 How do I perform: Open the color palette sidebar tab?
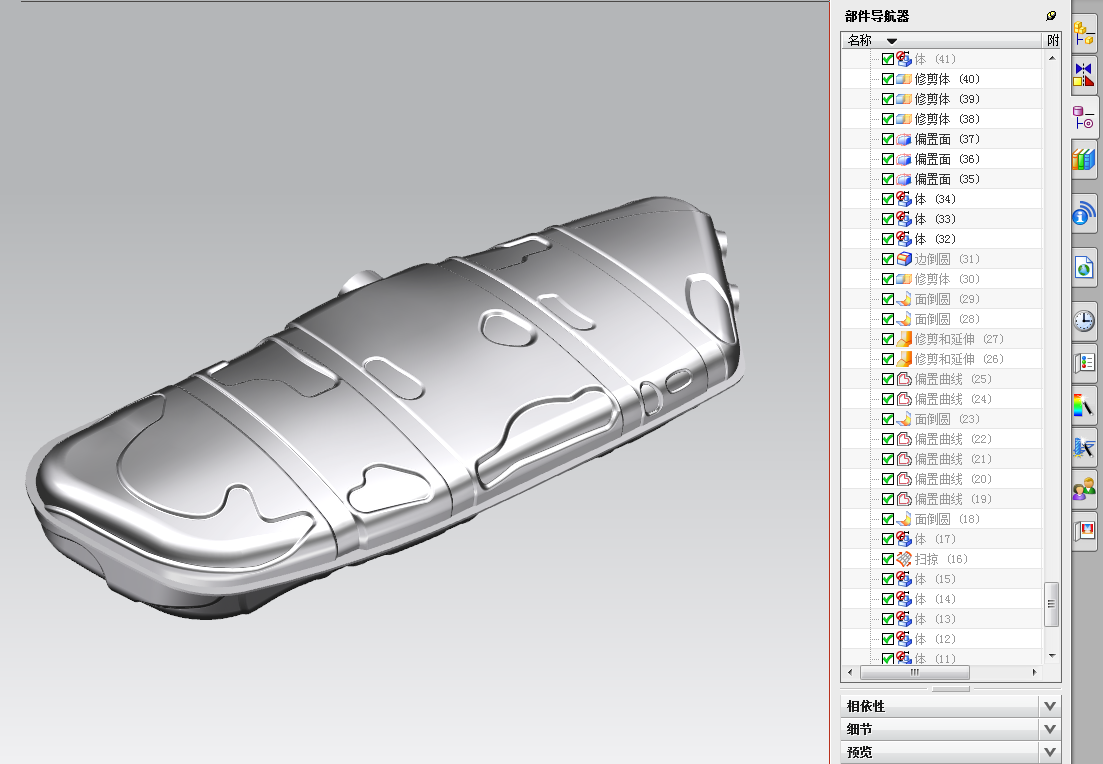[x=1084, y=405]
